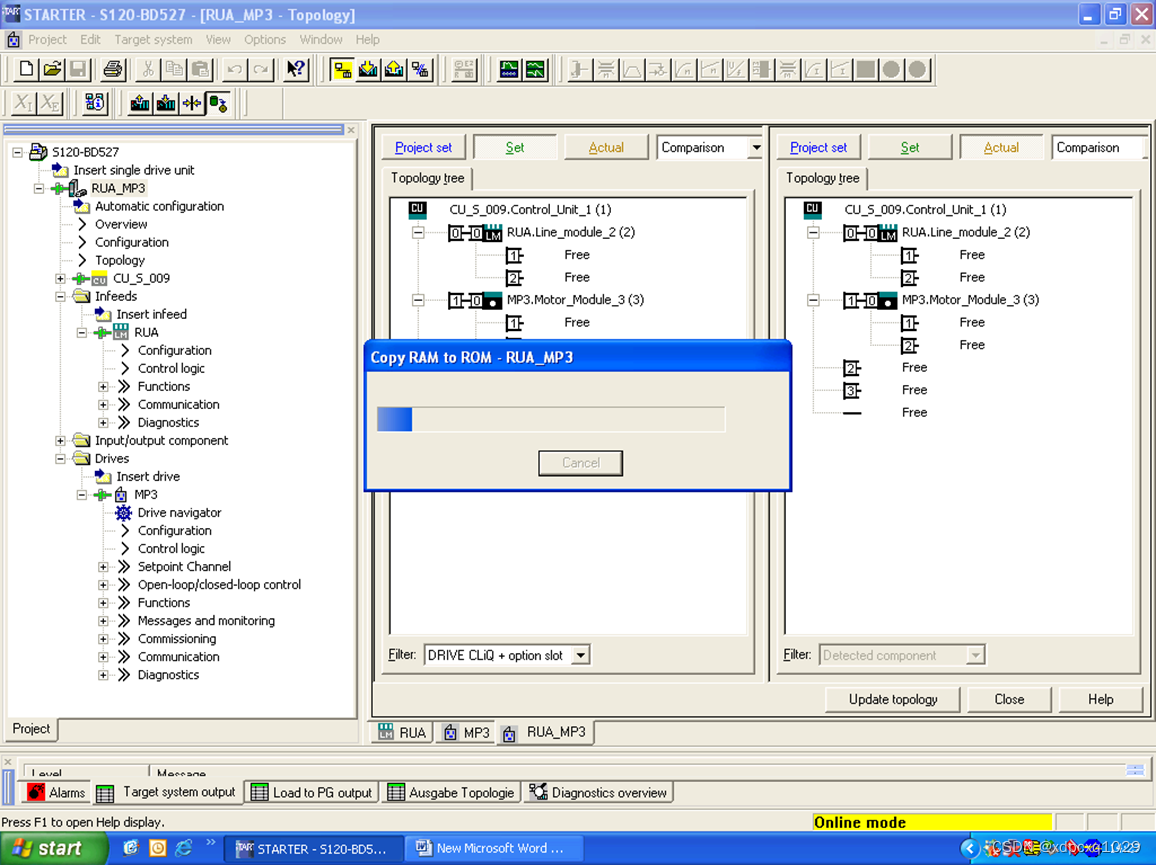The height and width of the screenshot is (865, 1156).
Task: Open the Detected component filter dropdown
Action: 975,655
